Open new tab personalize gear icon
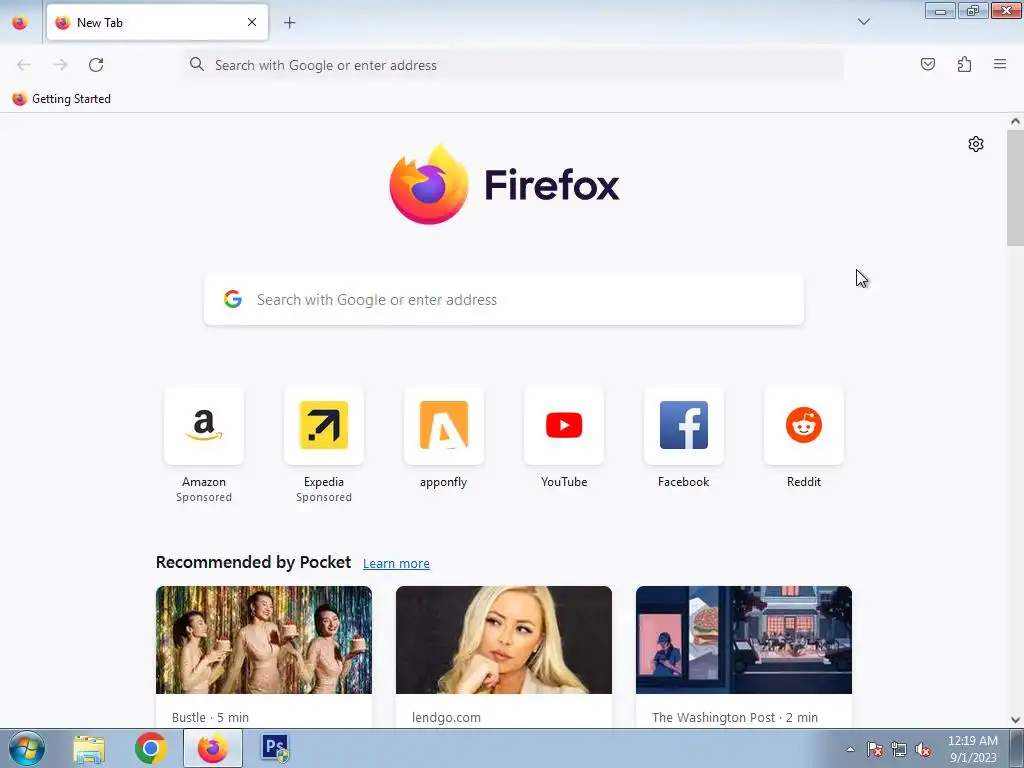The width and height of the screenshot is (1024, 768). click(976, 144)
